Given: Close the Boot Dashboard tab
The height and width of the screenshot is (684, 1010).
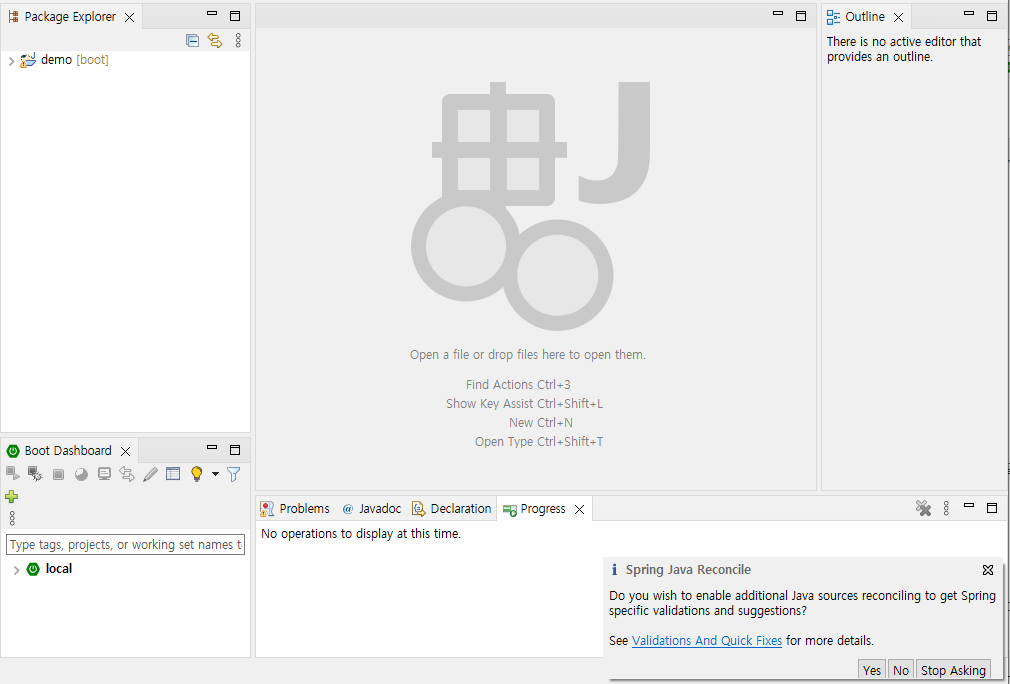Looking at the screenshot, I should (126, 451).
